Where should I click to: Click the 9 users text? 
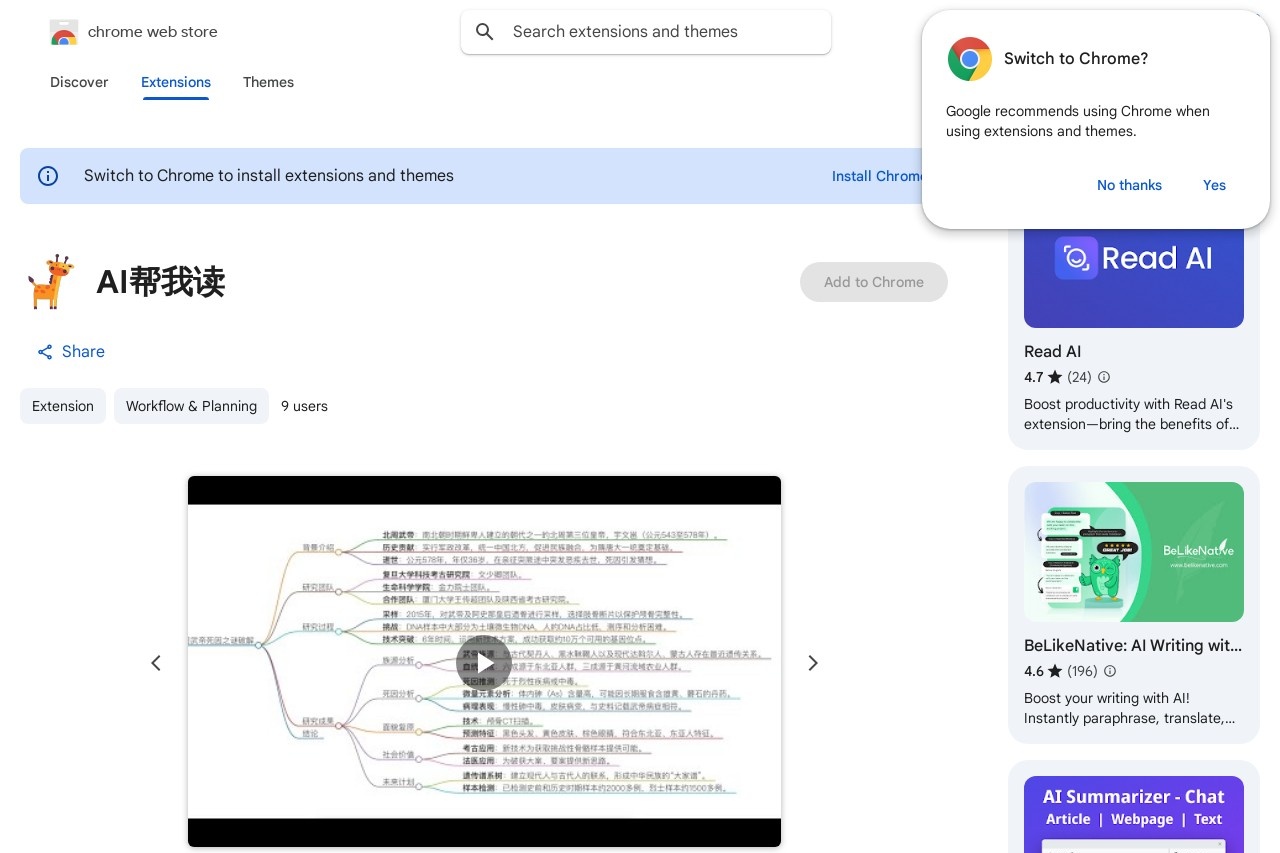point(304,406)
